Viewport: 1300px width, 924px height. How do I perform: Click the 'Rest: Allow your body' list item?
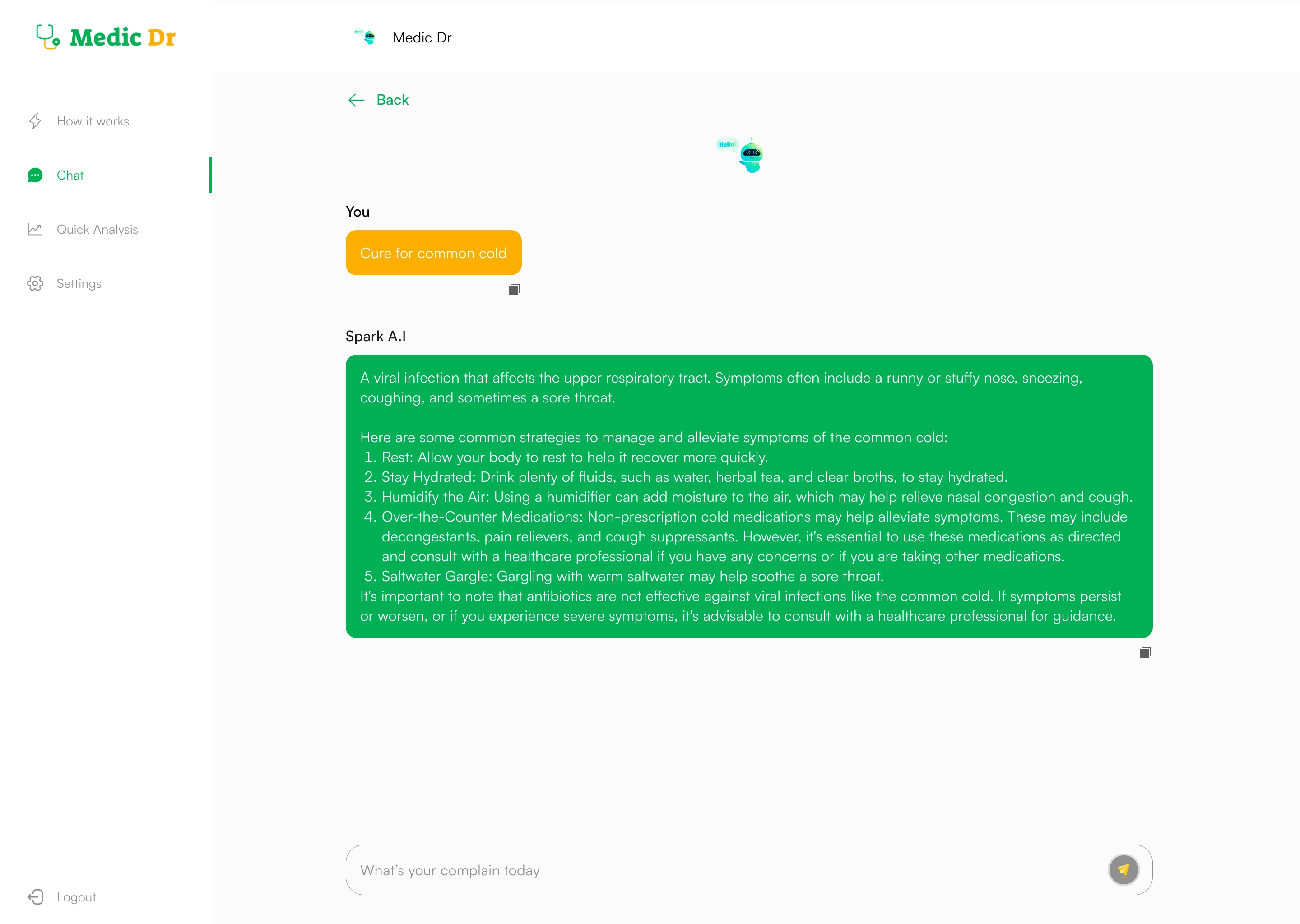tap(575, 457)
